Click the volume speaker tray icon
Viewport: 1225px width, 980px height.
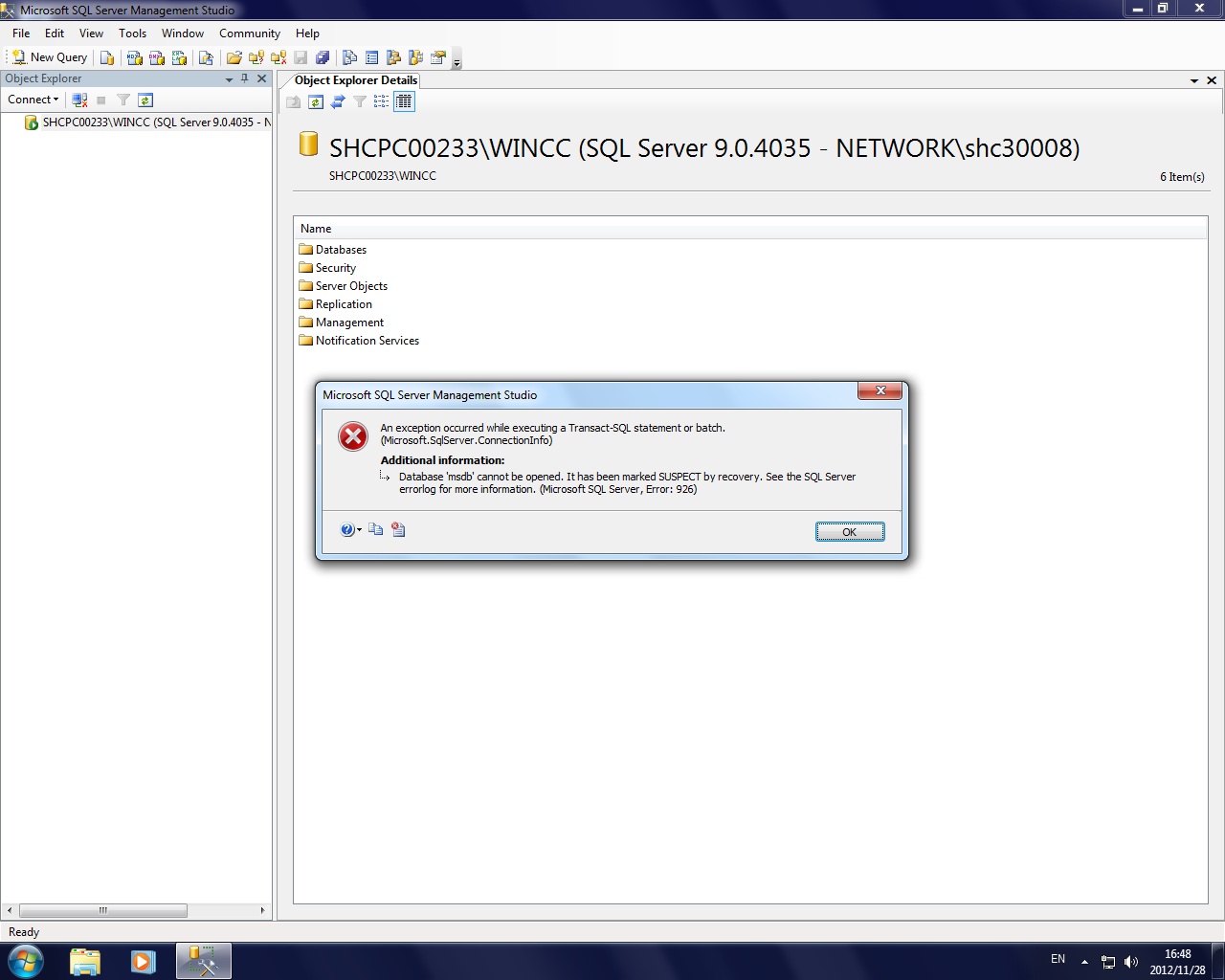point(1131,961)
